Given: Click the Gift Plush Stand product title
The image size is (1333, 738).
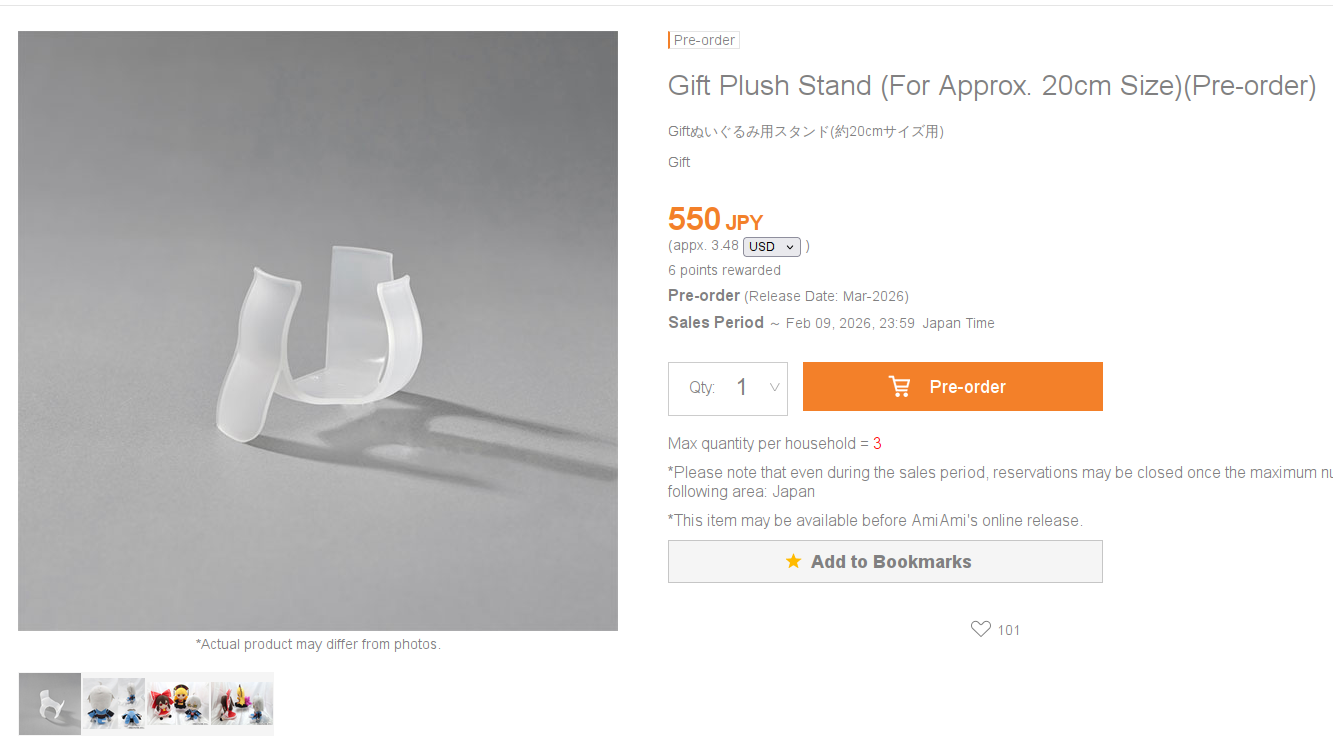Looking at the screenshot, I should (991, 86).
